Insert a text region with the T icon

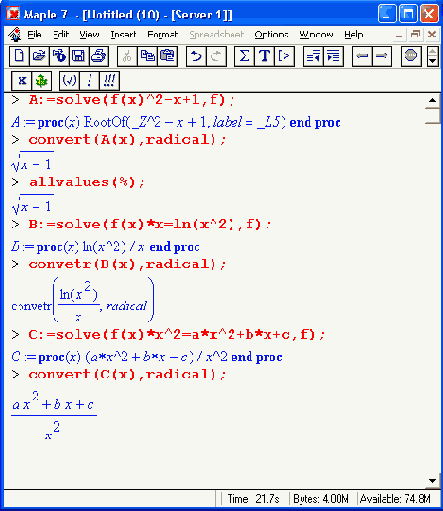coord(264,56)
